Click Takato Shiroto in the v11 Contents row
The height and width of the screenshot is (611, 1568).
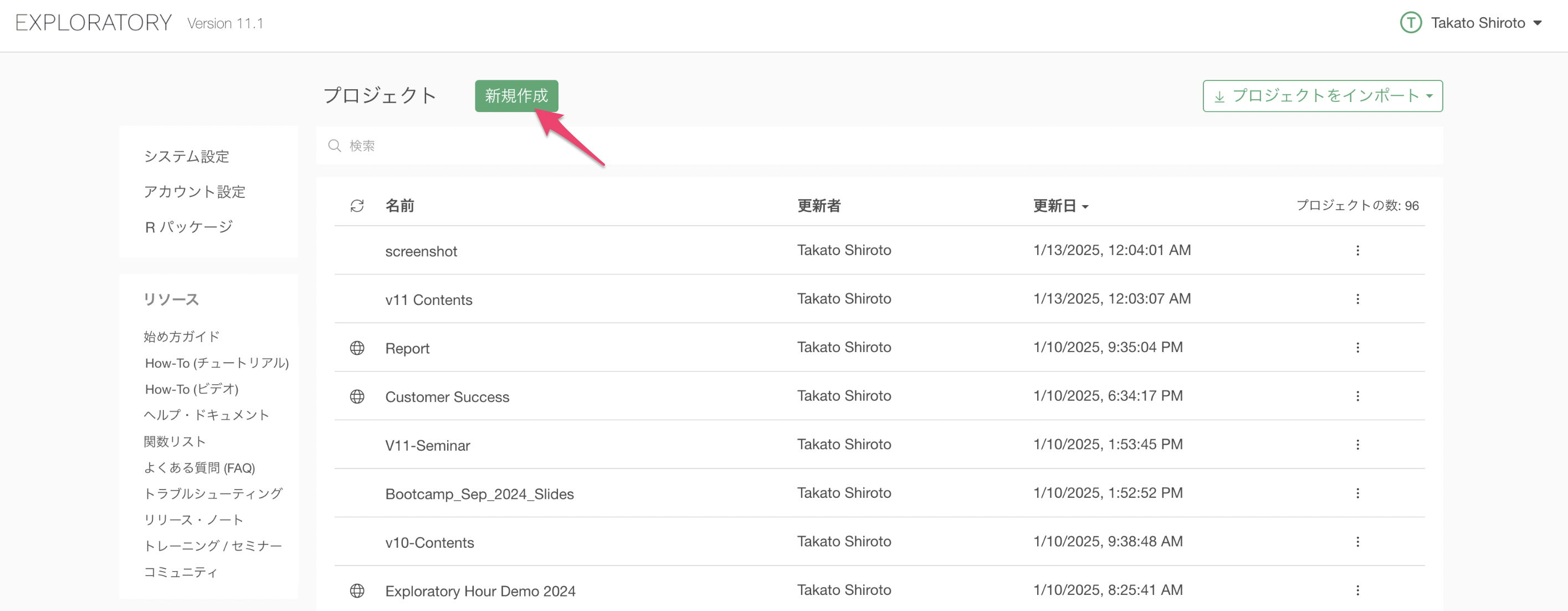(844, 298)
